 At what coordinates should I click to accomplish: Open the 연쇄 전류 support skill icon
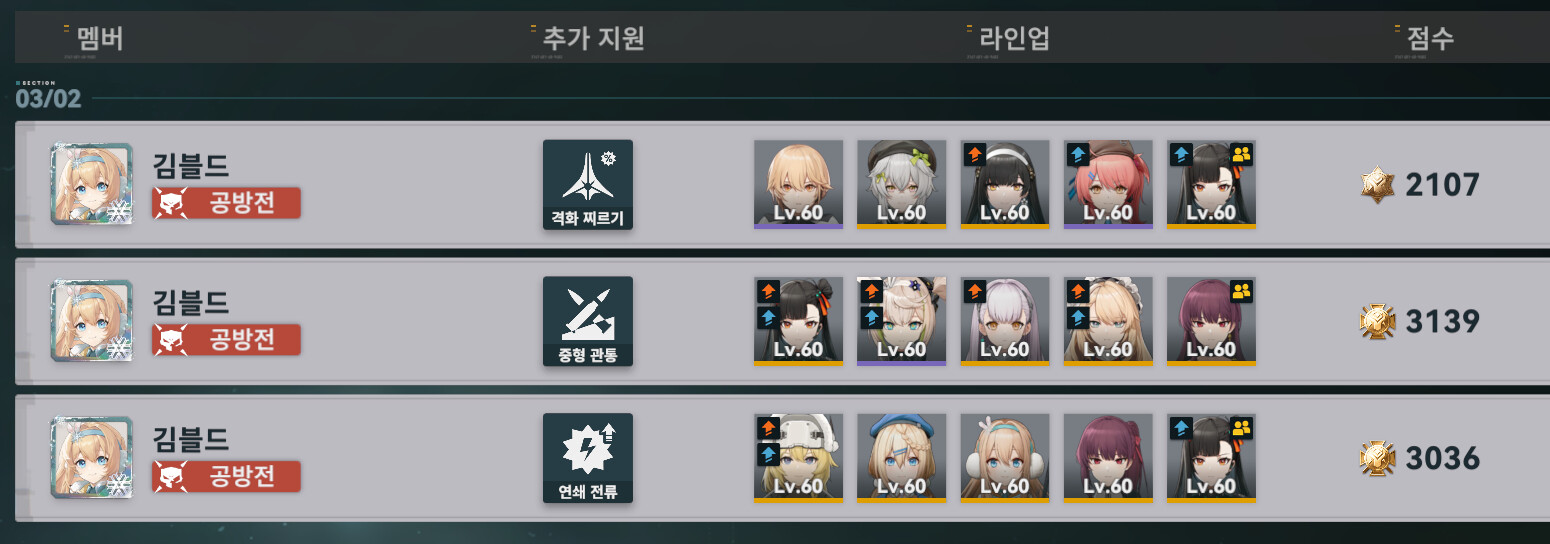click(x=588, y=458)
